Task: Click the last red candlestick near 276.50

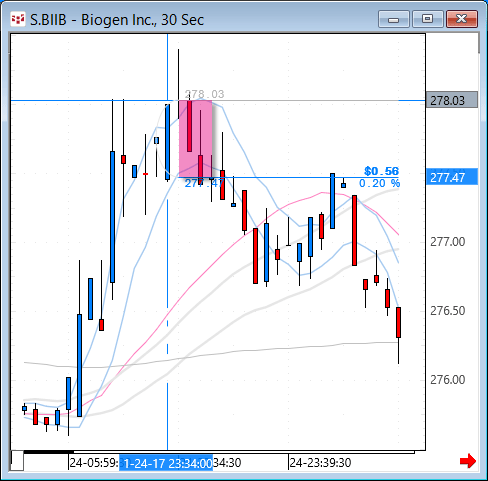Action: pyautogui.click(x=398, y=322)
